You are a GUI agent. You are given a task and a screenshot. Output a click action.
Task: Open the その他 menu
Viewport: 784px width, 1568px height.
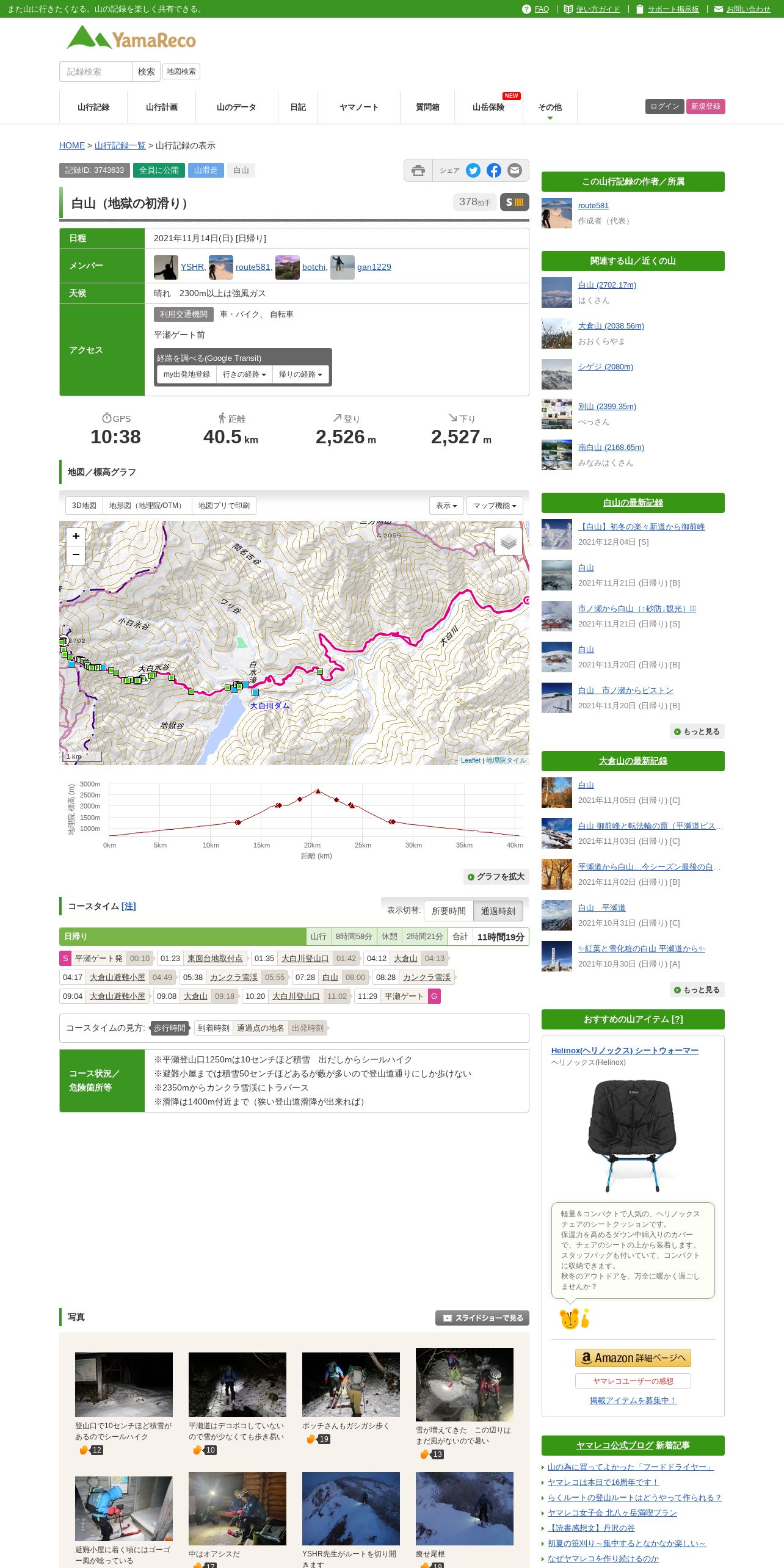(550, 107)
